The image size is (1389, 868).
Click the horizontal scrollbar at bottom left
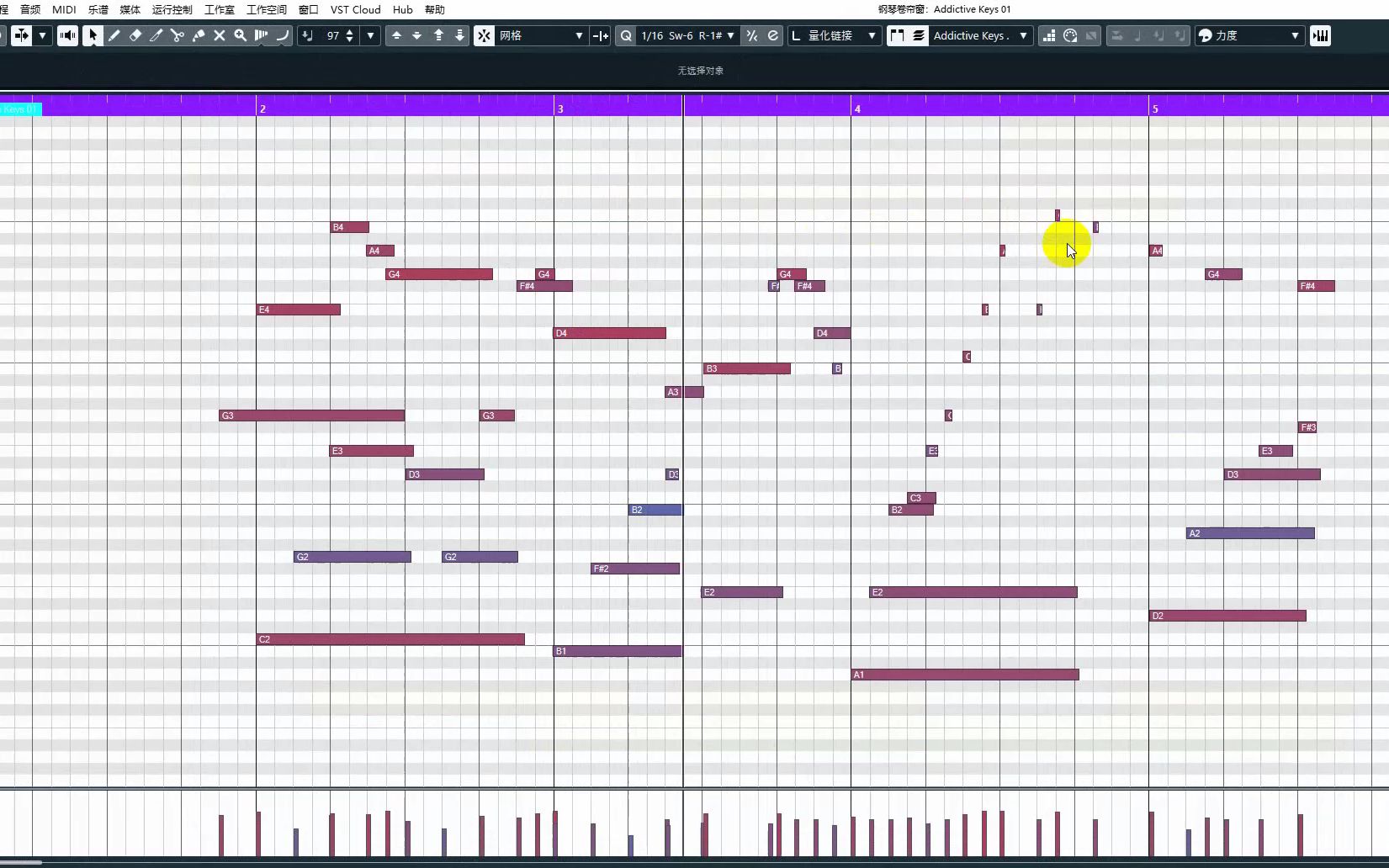pyautogui.click(x=21, y=862)
